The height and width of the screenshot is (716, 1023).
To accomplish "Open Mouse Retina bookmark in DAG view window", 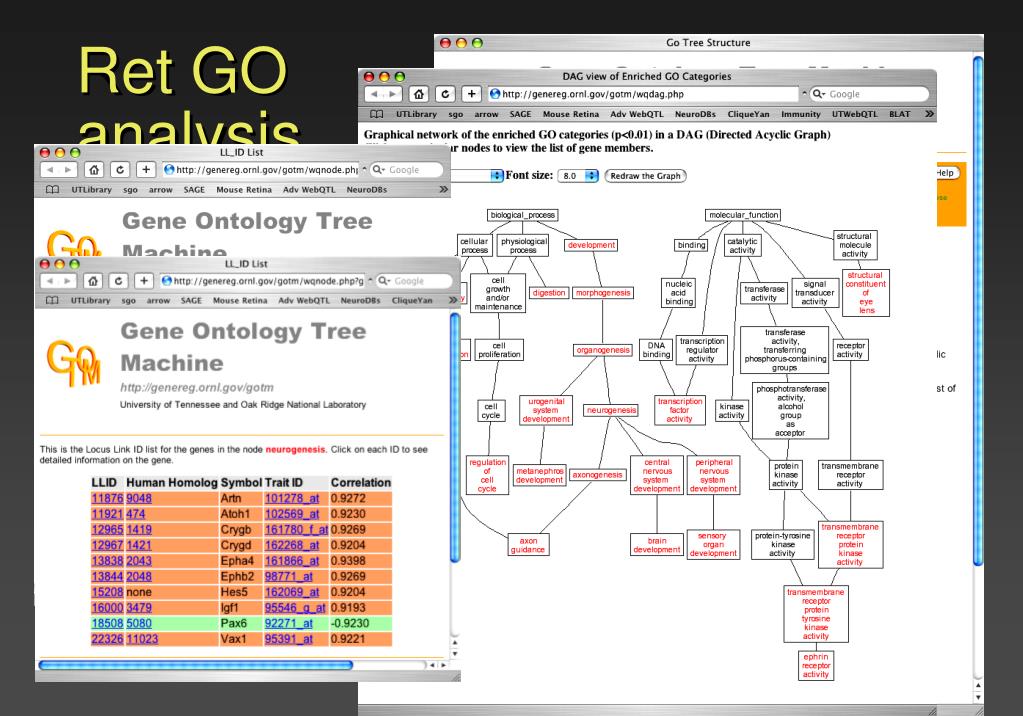I will click(x=571, y=114).
